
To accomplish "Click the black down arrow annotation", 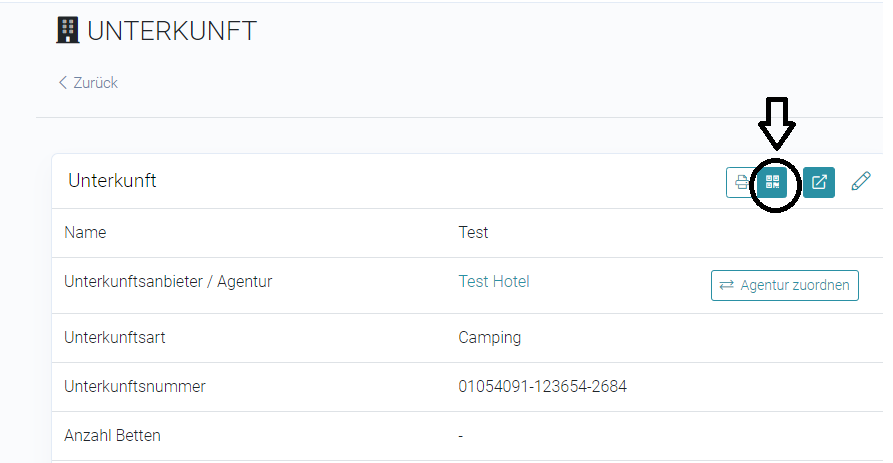I will (x=776, y=122).
